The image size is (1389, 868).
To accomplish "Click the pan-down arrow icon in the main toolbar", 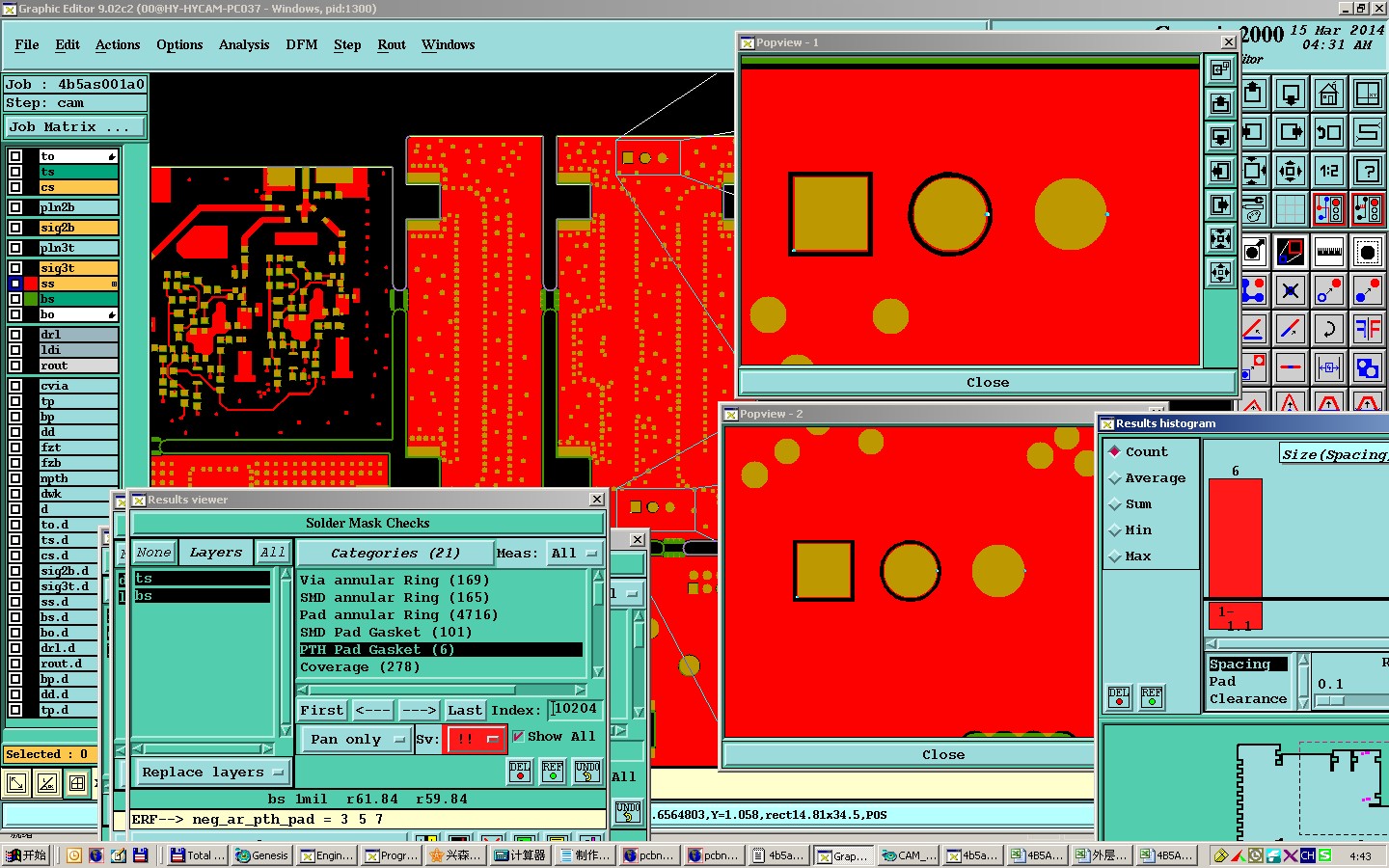I will (x=1290, y=94).
